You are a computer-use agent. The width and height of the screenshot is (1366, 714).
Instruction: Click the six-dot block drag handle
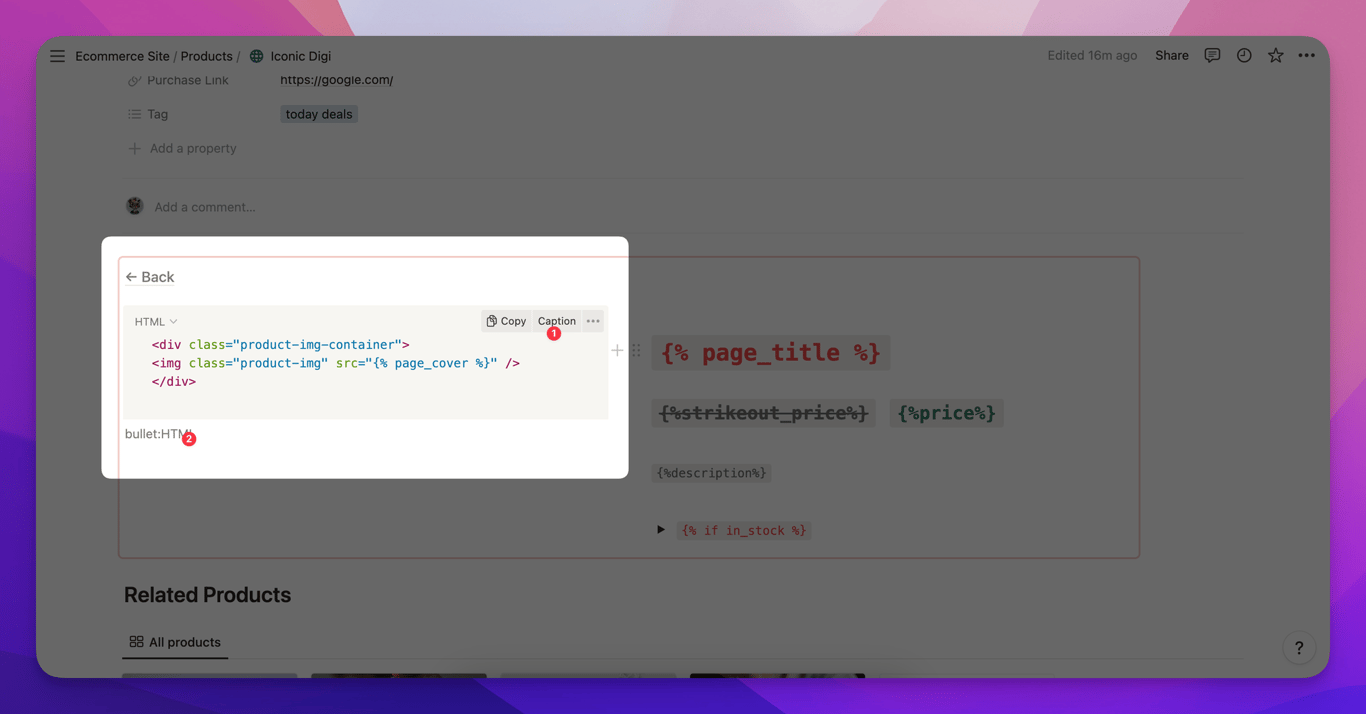coord(636,351)
